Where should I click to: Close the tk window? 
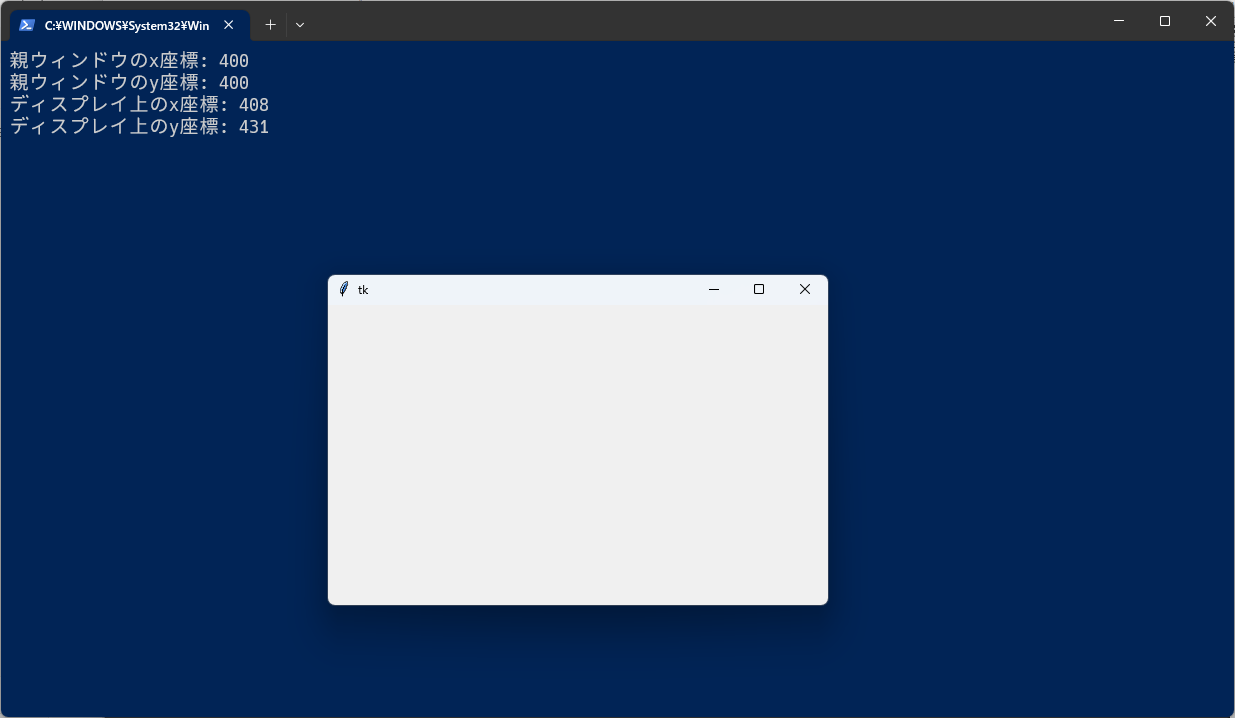pyautogui.click(x=804, y=289)
